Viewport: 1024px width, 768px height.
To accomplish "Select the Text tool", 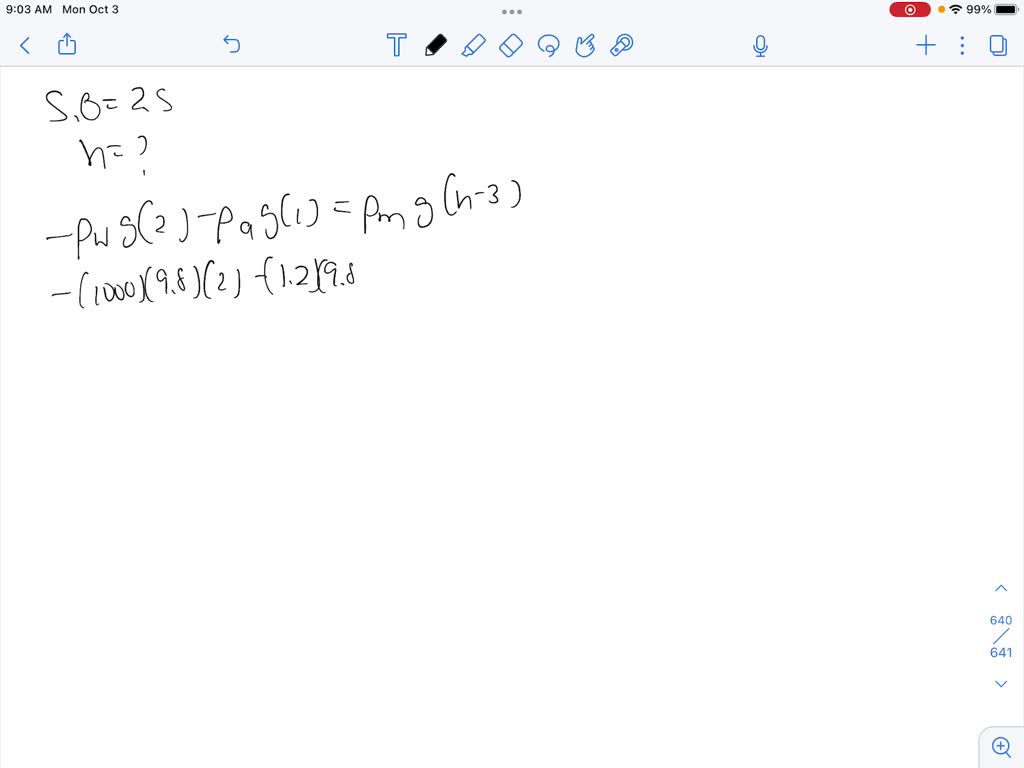I will 396,45.
